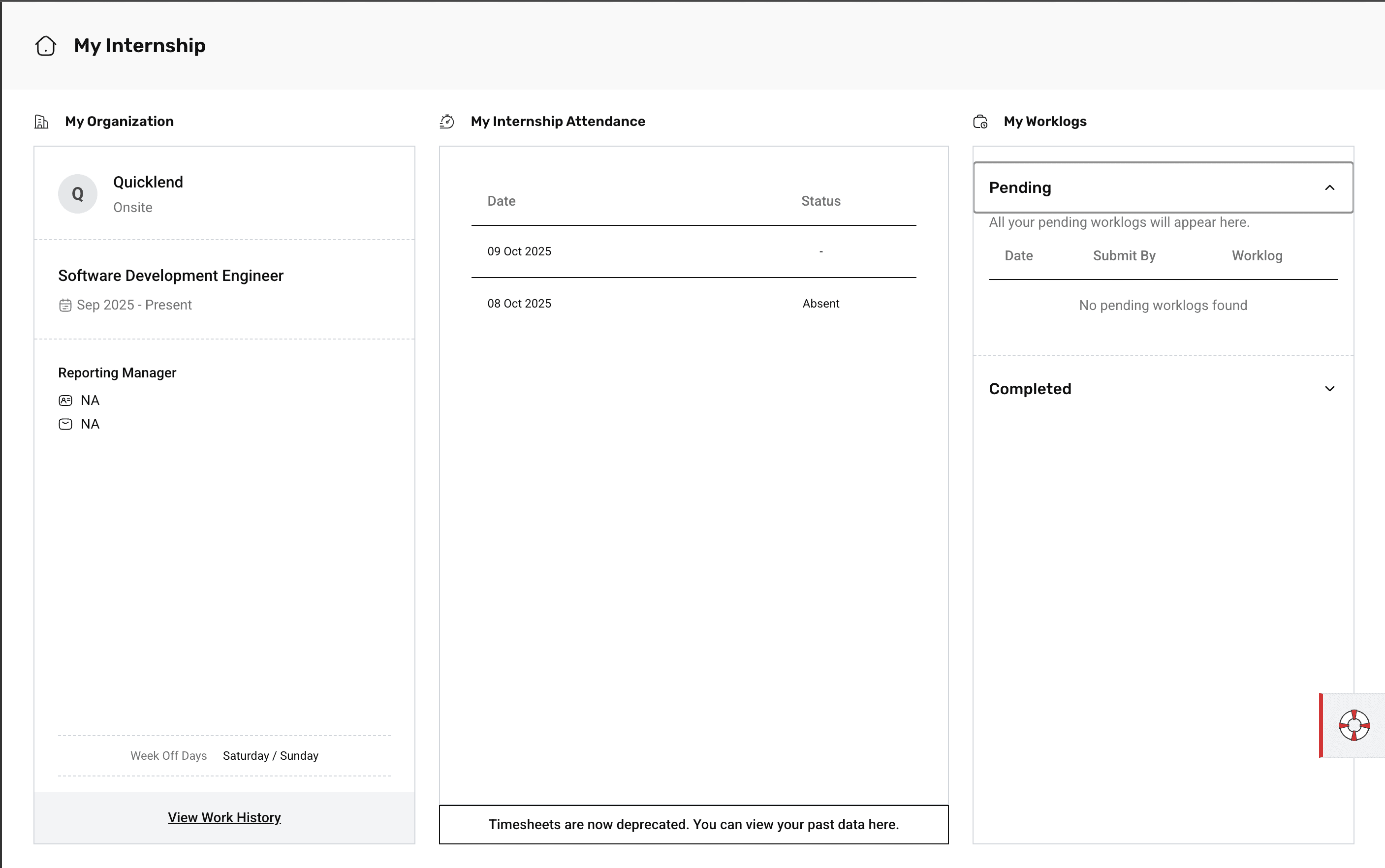Screen dimensions: 1385x868
Task: Click the worklog clock icon beside My Worklogs
Action: coord(980,122)
